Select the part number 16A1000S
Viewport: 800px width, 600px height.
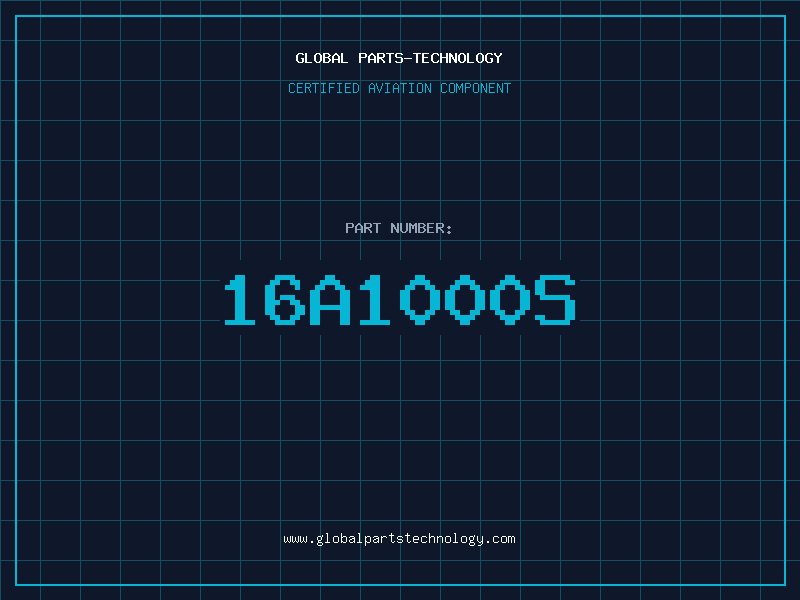coord(401,299)
